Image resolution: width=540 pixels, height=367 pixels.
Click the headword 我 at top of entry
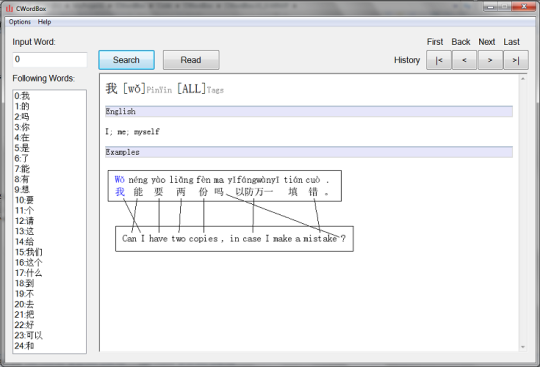point(112,89)
